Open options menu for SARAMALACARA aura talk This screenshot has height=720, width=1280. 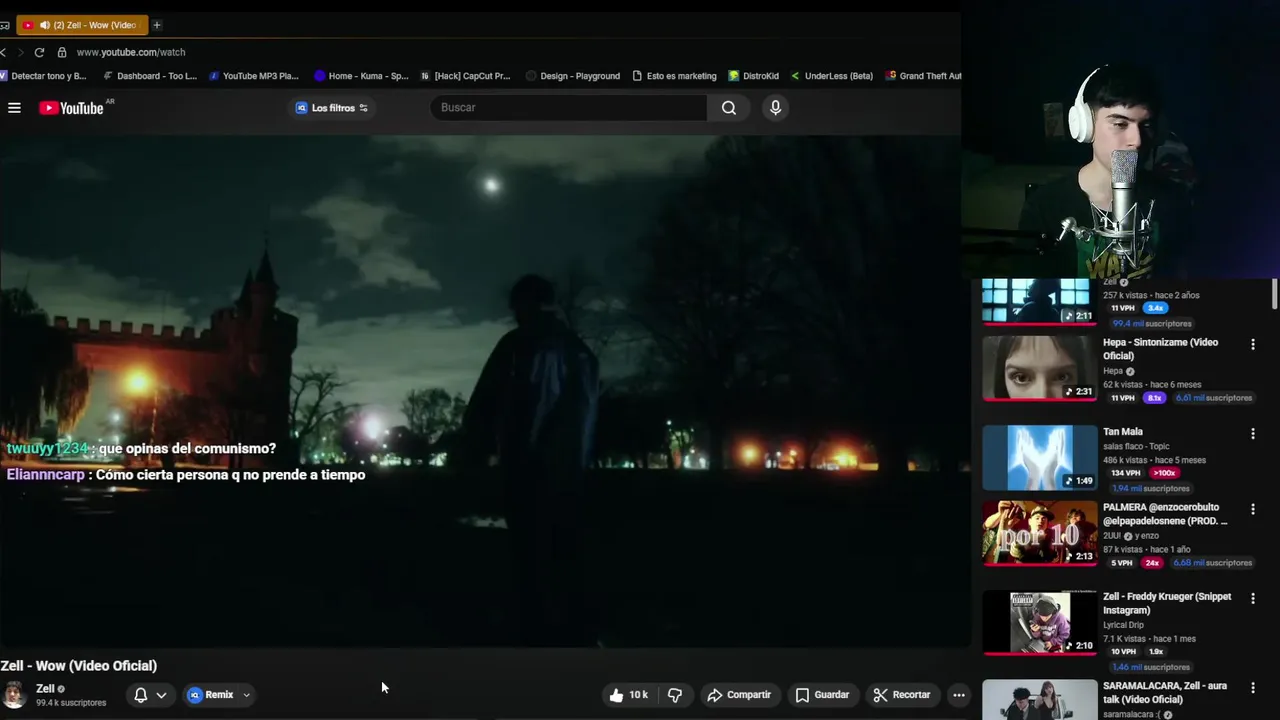click(1252, 688)
